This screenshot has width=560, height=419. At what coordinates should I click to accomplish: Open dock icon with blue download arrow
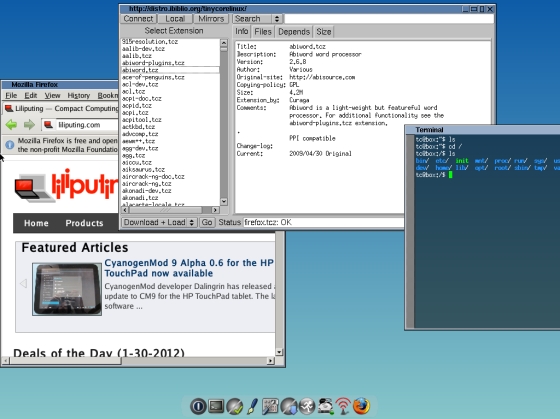[289, 406]
